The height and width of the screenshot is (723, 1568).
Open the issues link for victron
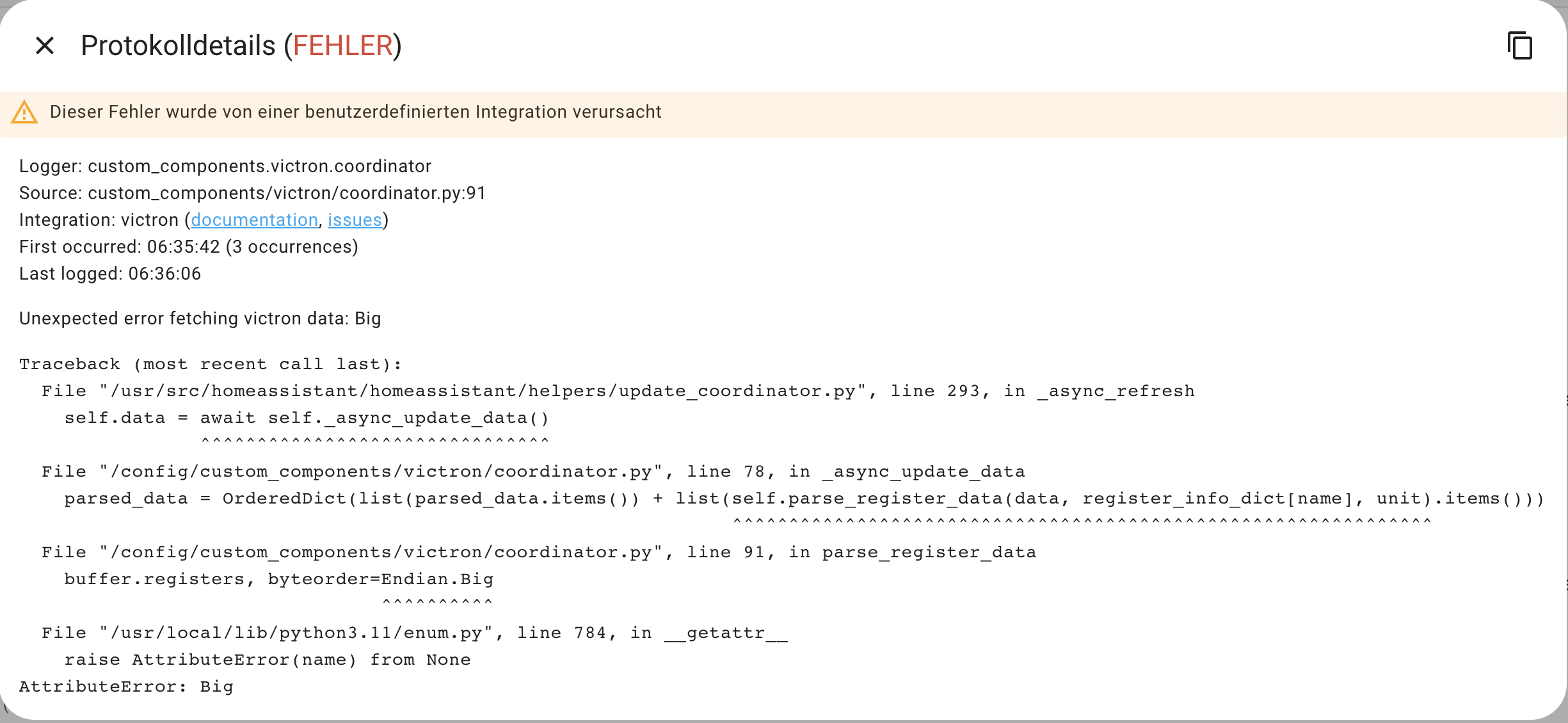tap(355, 219)
